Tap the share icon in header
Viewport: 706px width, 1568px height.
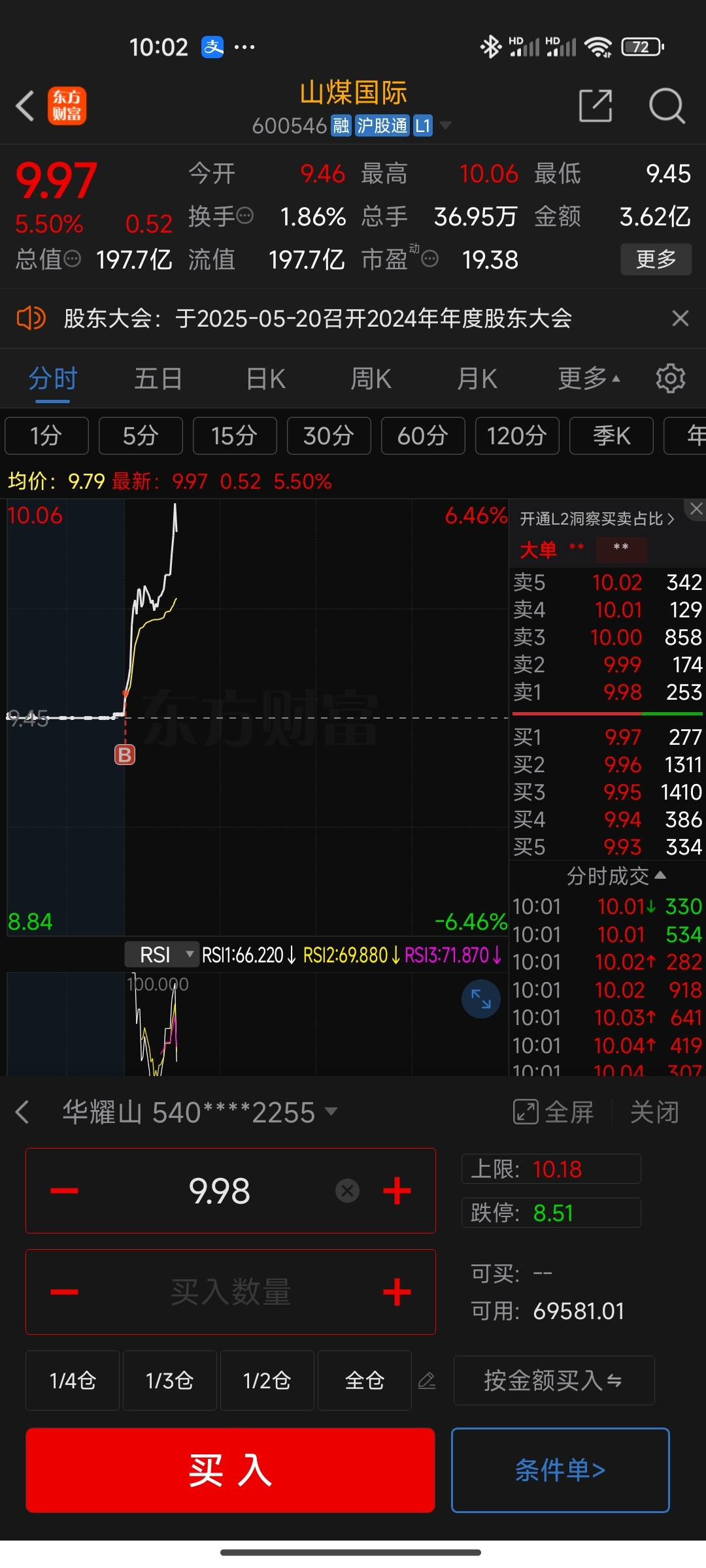[596, 106]
